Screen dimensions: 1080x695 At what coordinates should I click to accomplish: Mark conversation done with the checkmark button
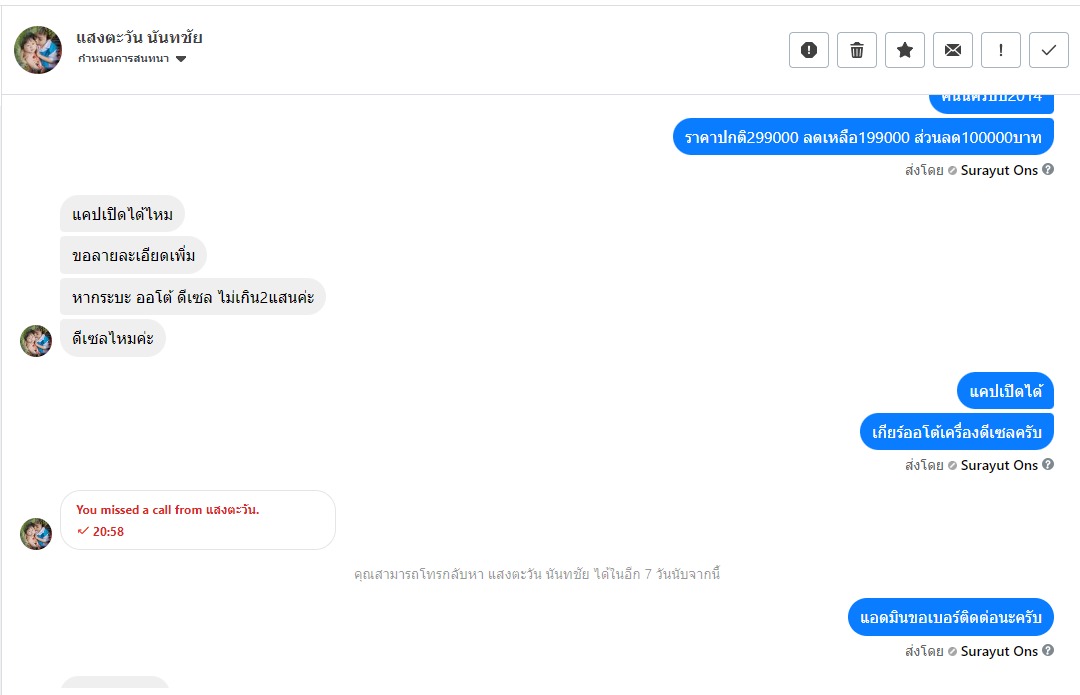1049,50
